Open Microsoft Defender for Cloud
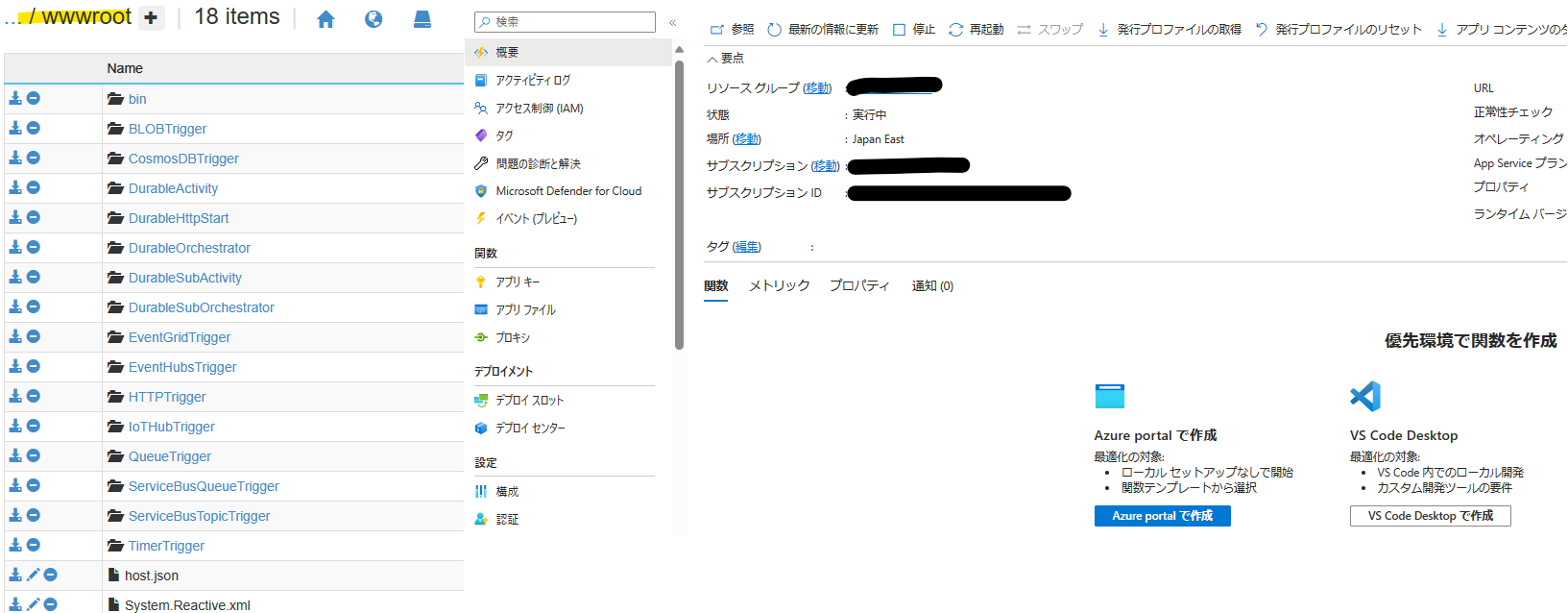 pos(568,191)
